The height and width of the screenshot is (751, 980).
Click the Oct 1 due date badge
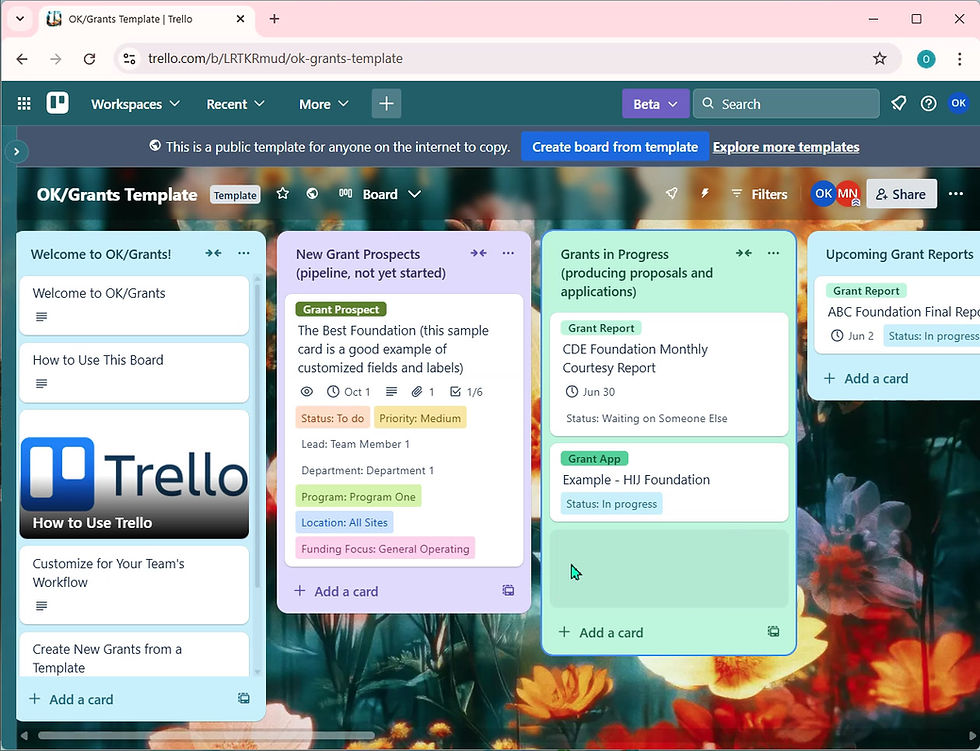tap(349, 392)
